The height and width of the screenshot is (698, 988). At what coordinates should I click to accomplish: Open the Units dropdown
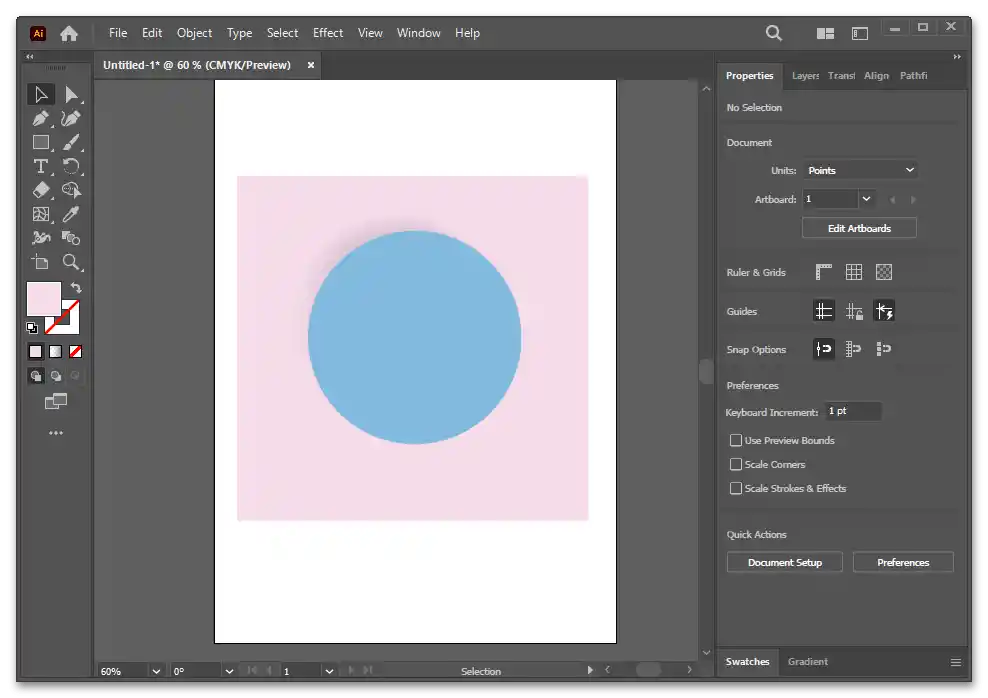pyautogui.click(x=860, y=170)
